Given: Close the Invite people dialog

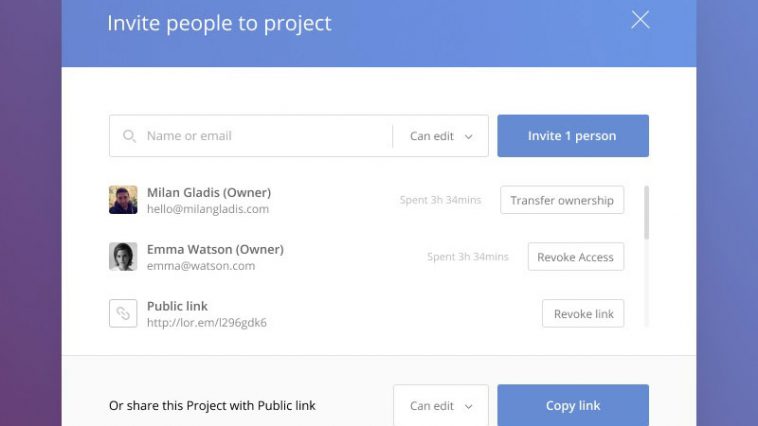Looking at the screenshot, I should pos(640,20).
